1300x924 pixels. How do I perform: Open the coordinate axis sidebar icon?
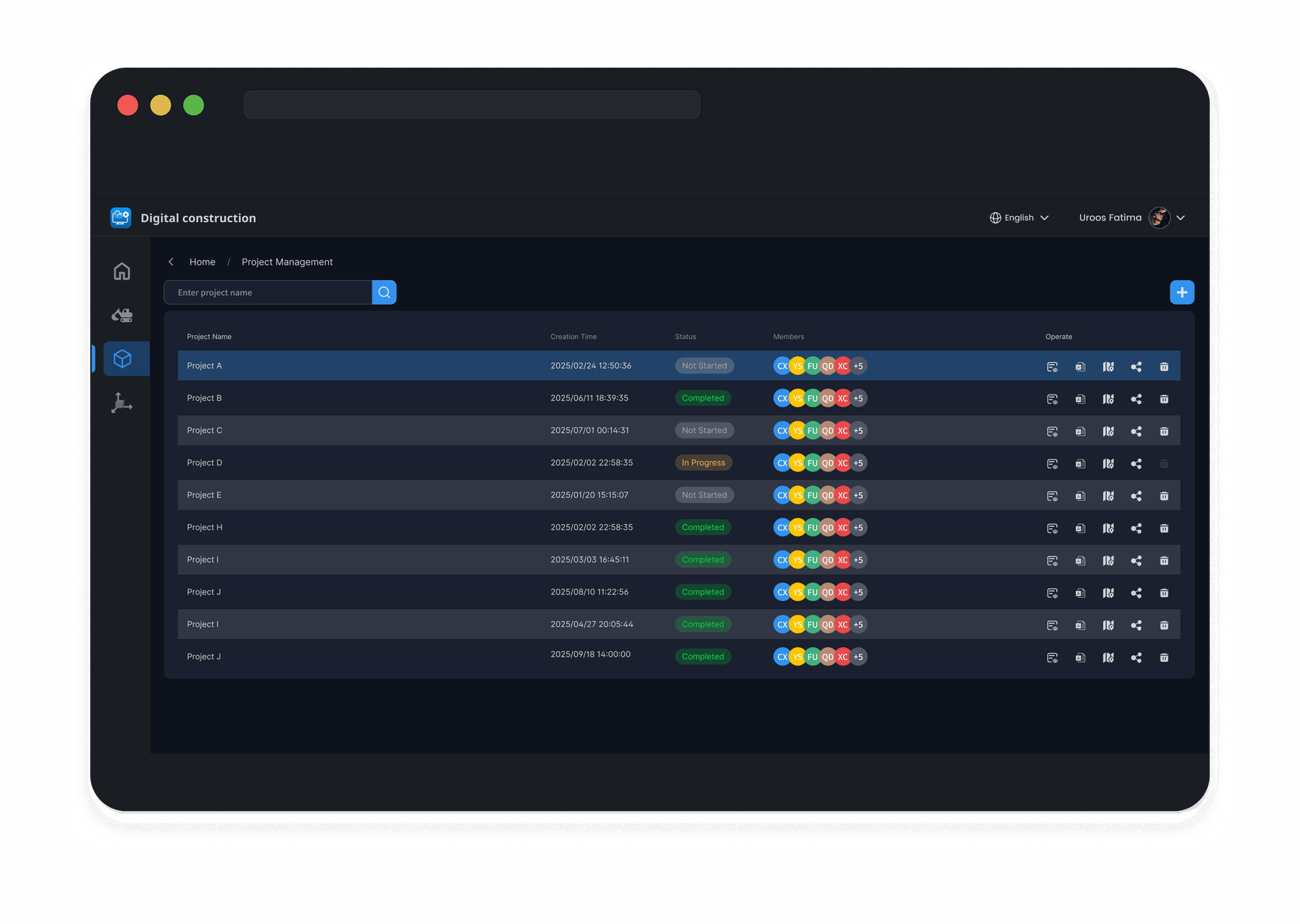[x=122, y=403]
